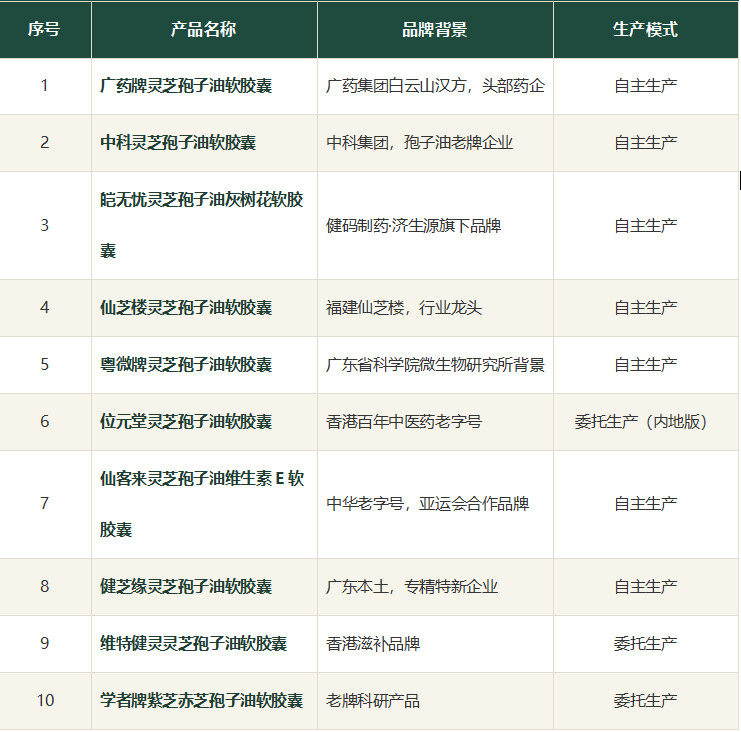This screenshot has height=732, width=741.
Task: Click brand cell 广东省科学院微生物研究所背景
Action: [436, 365]
